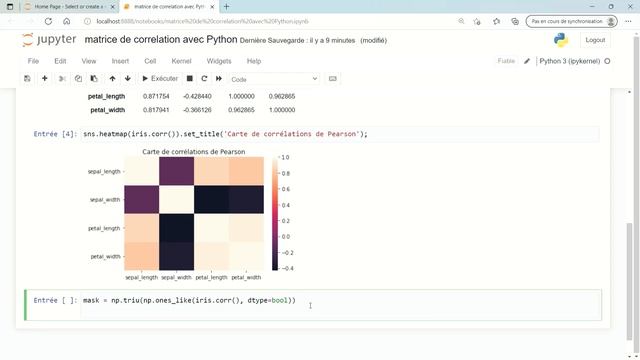Click the Entrée [ ] prompt of empty cell
The image size is (640, 360).
coord(55,300)
